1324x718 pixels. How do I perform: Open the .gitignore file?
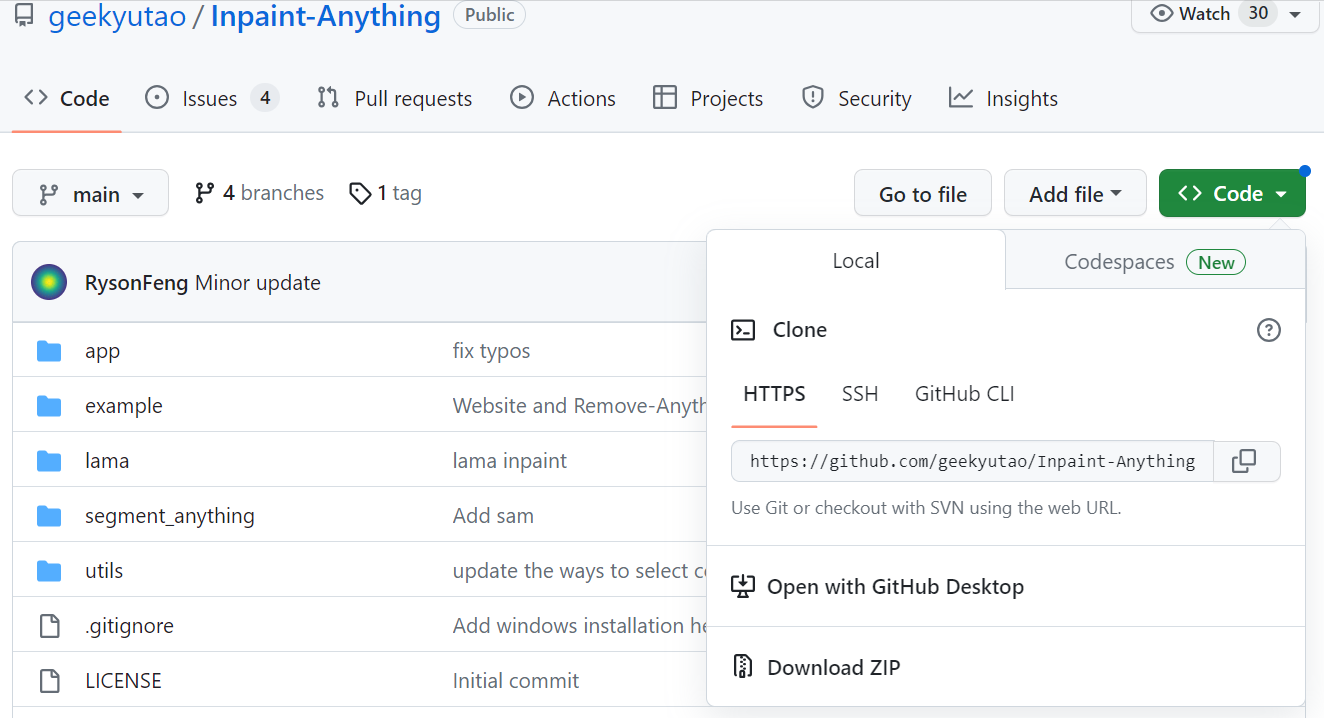click(129, 626)
